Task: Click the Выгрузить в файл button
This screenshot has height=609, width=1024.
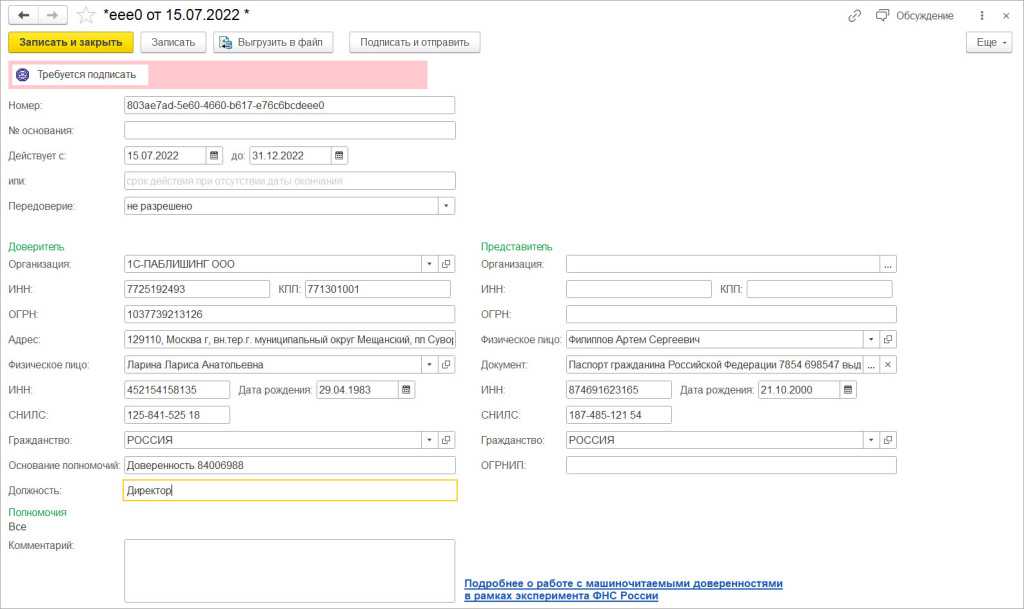Action: [274, 42]
